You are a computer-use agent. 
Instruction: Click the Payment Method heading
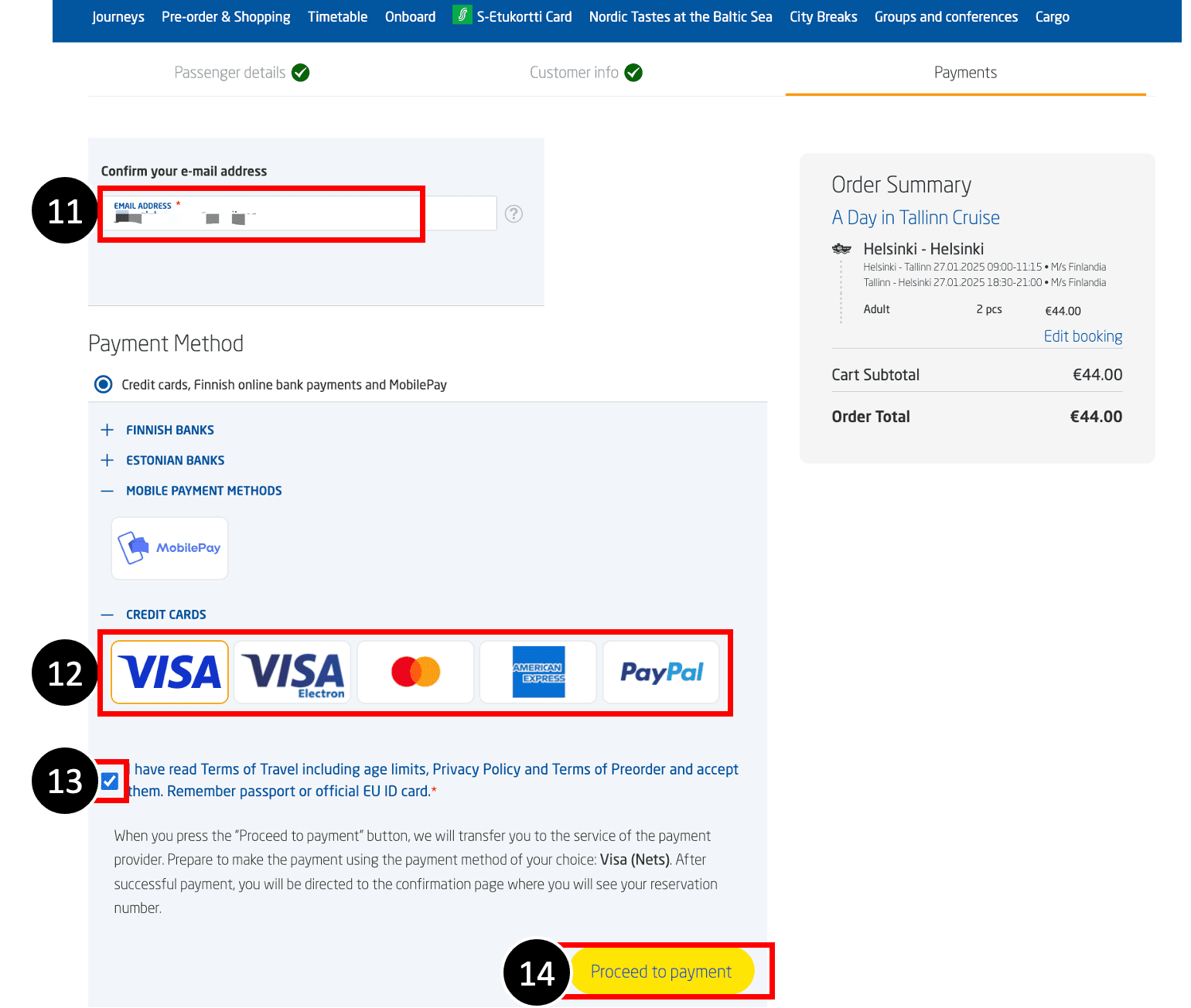point(166,343)
